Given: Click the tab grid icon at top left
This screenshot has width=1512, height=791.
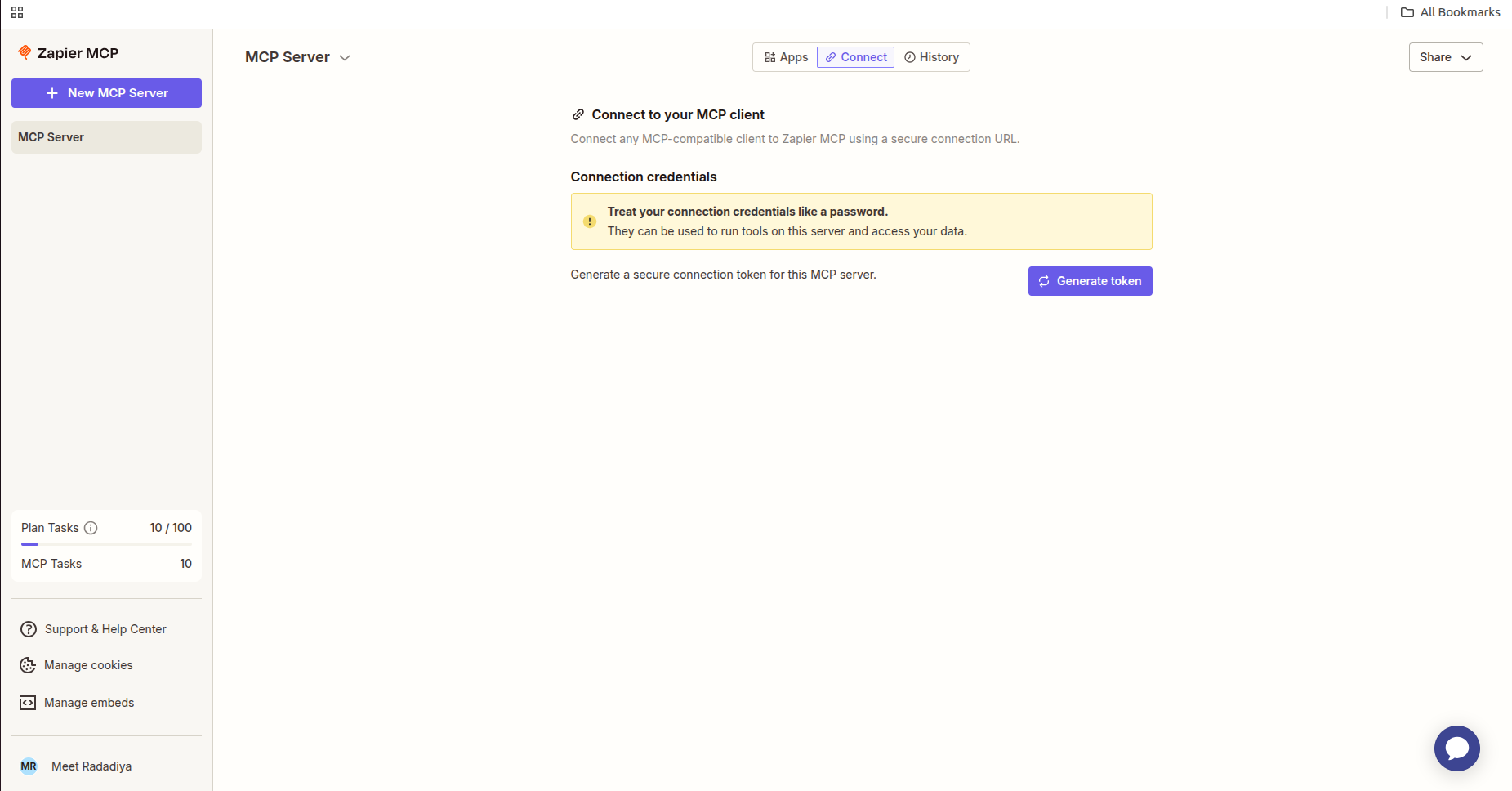Looking at the screenshot, I should point(17,12).
